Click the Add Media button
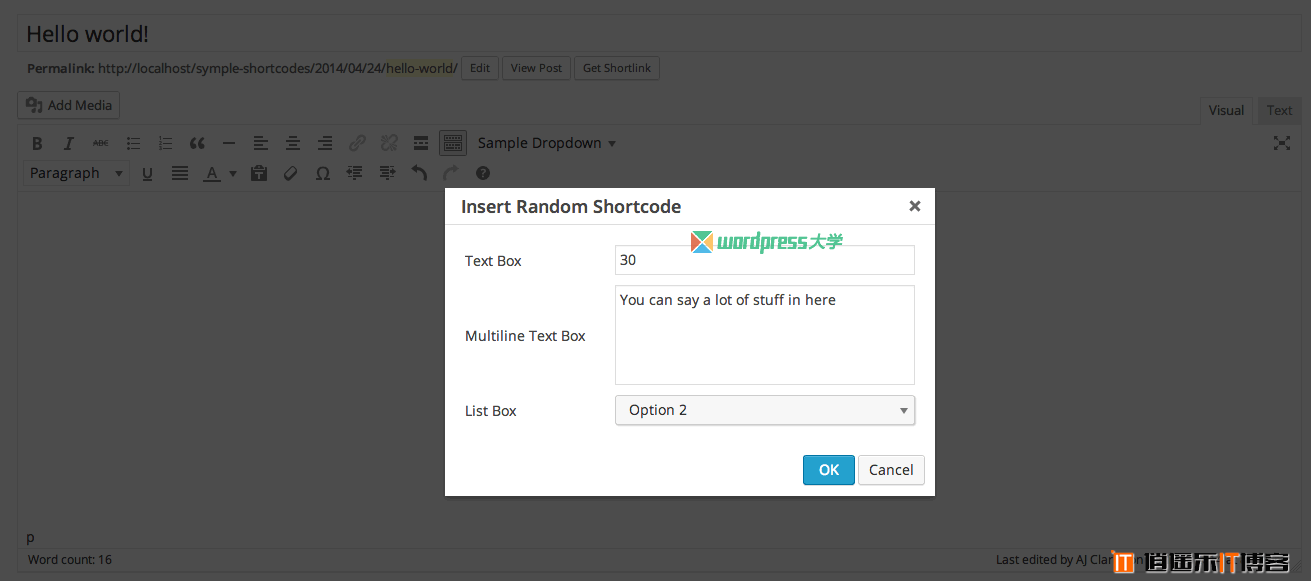The height and width of the screenshot is (581, 1311). click(69, 105)
